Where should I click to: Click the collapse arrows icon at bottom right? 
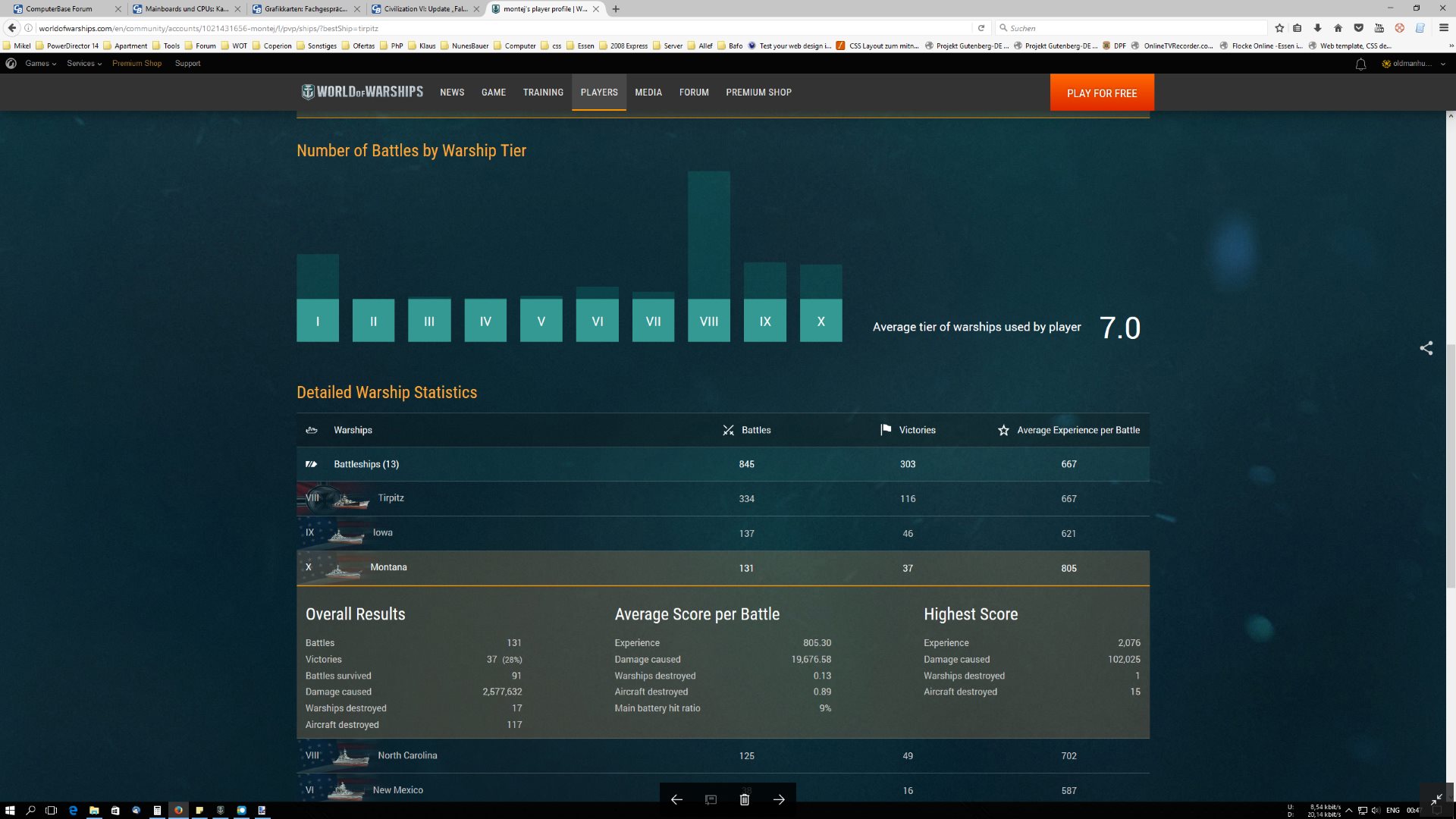1436,799
